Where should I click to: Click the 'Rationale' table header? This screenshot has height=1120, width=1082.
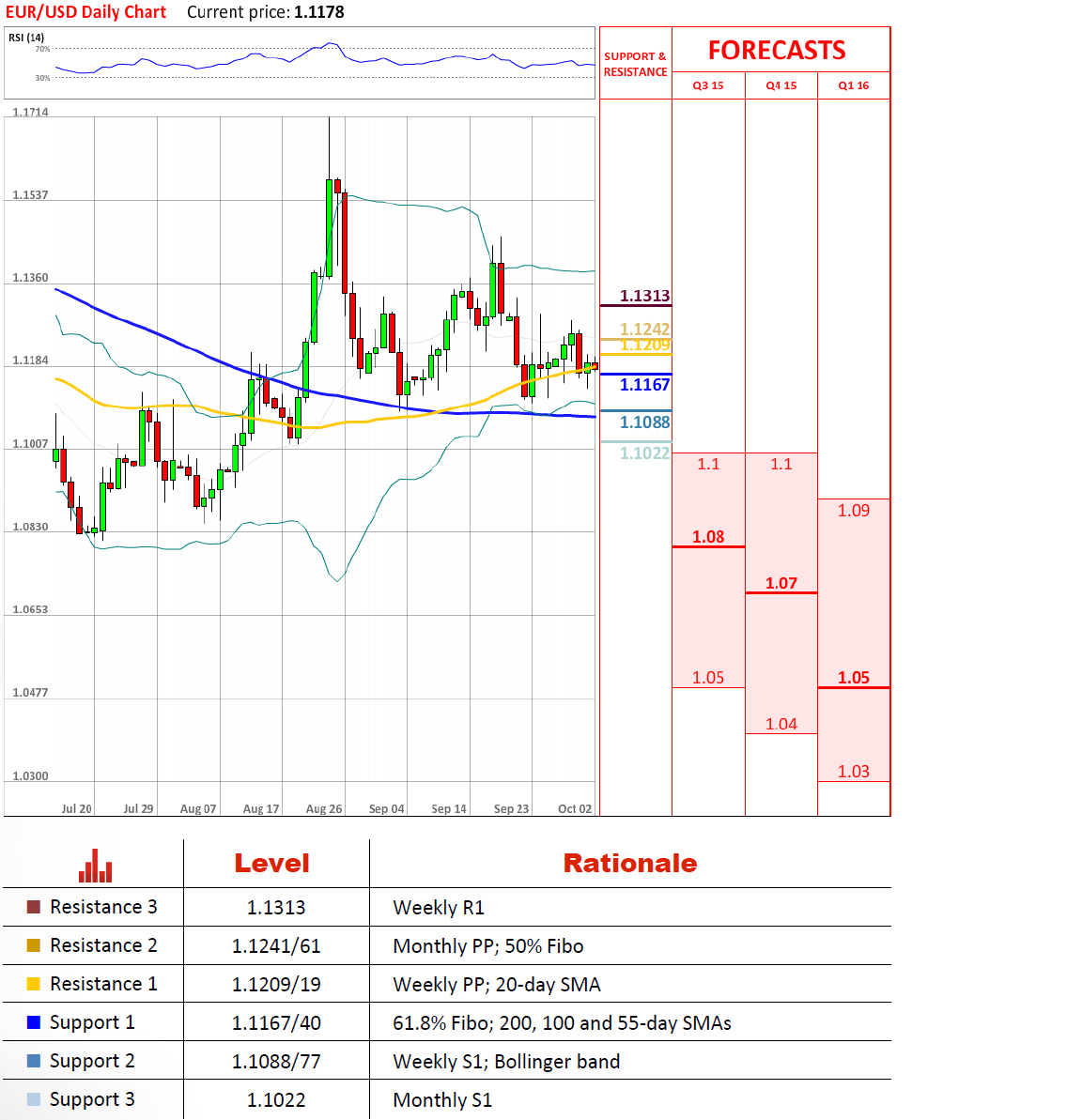click(629, 863)
